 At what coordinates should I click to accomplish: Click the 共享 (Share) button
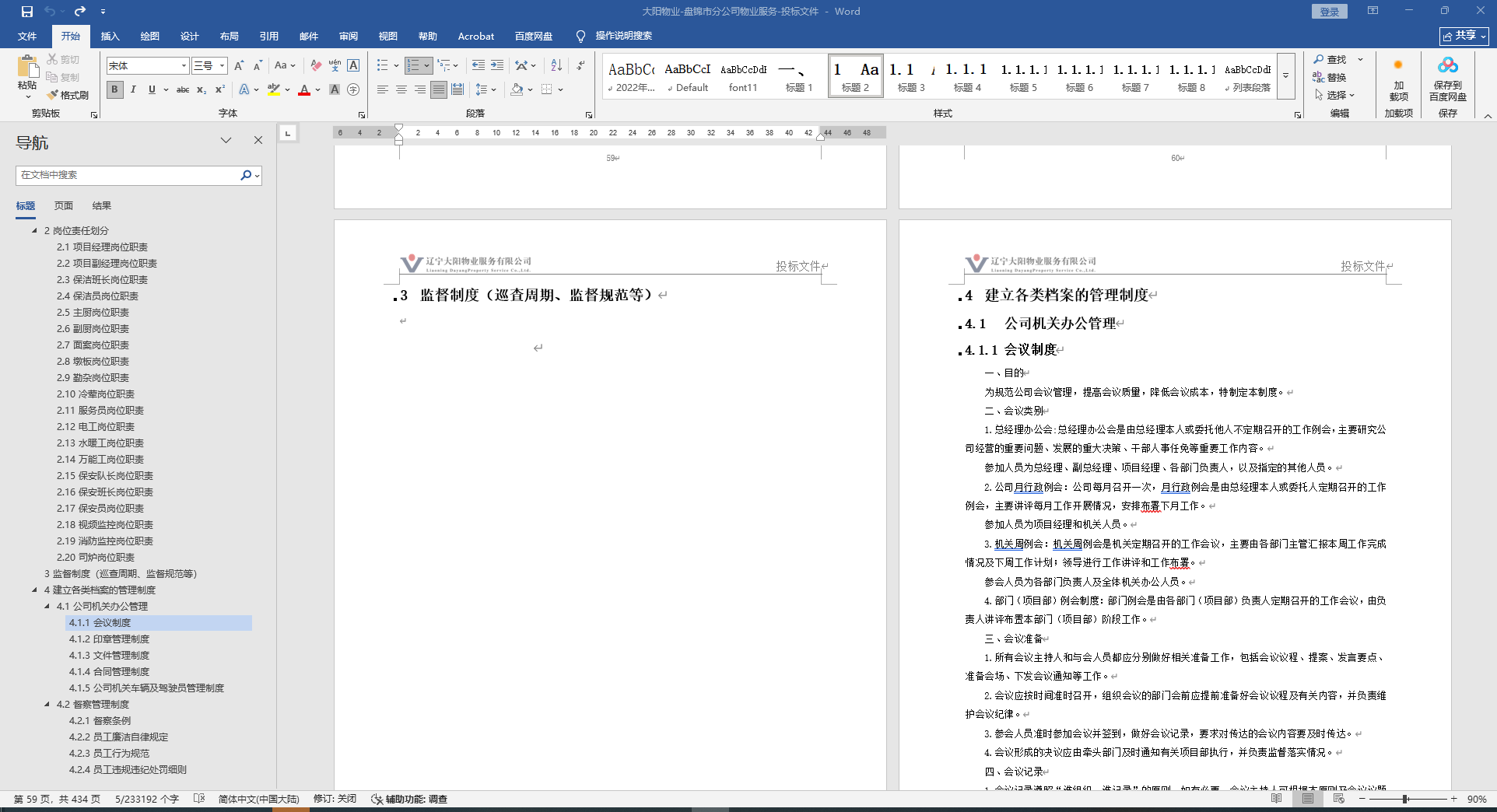[x=1464, y=36]
